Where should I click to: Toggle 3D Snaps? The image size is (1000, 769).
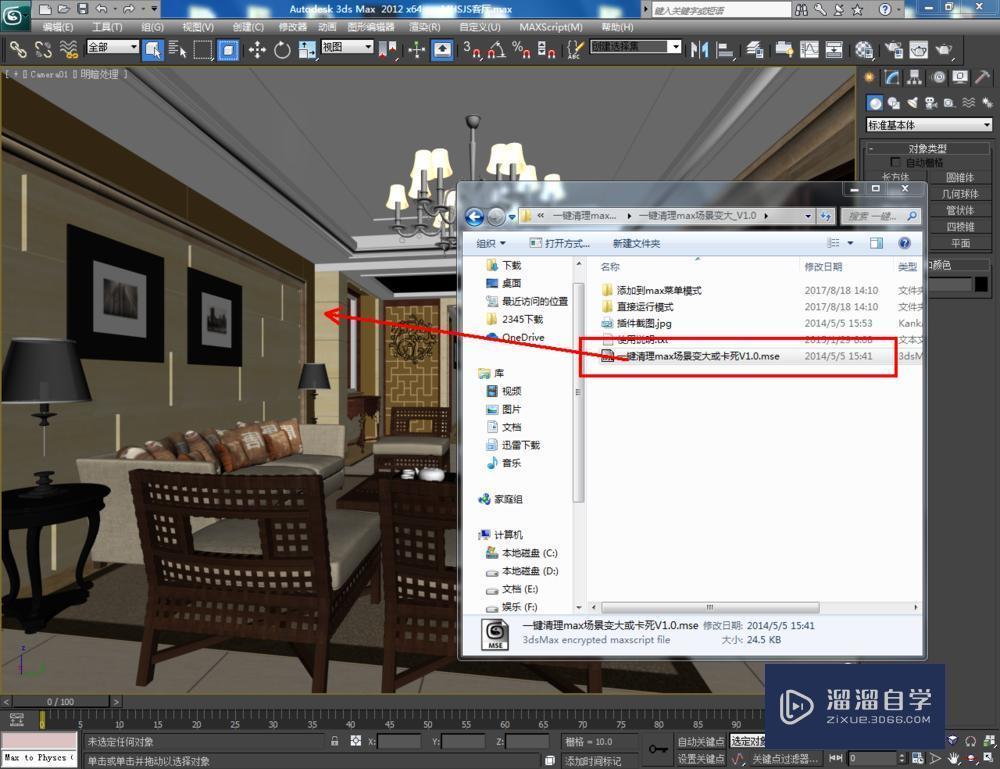tap(472, 50)
